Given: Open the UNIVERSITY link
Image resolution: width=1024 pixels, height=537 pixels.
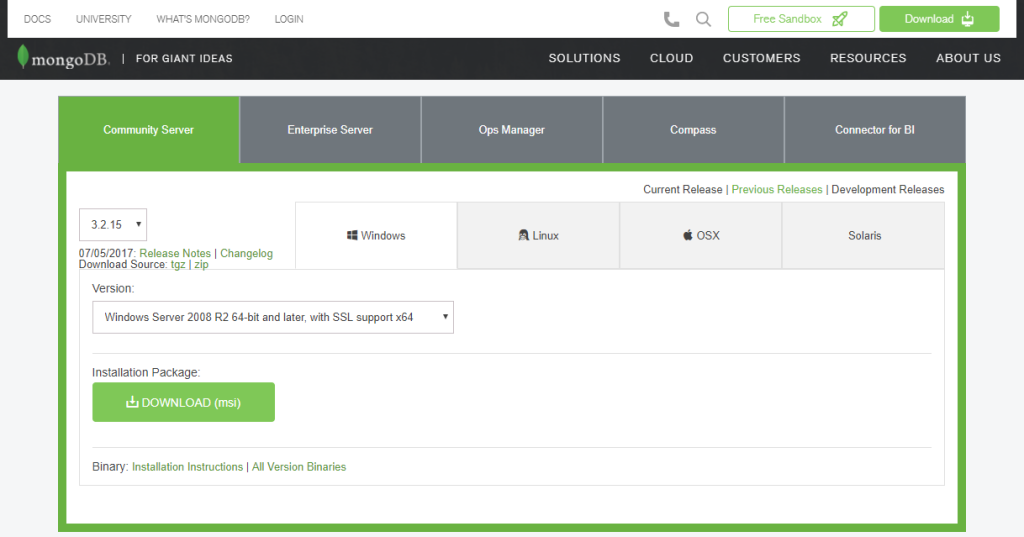Looking at the screenshot, I should coord(103,19).
